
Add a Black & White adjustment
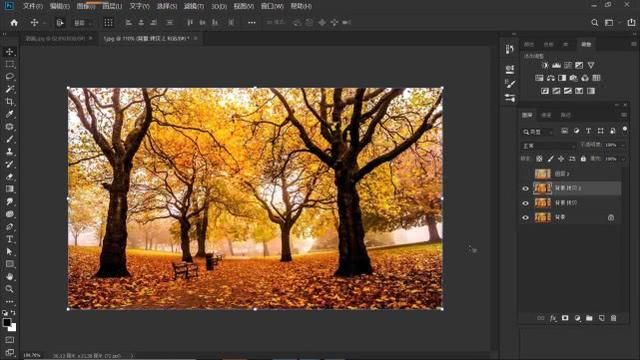point(562,78)
